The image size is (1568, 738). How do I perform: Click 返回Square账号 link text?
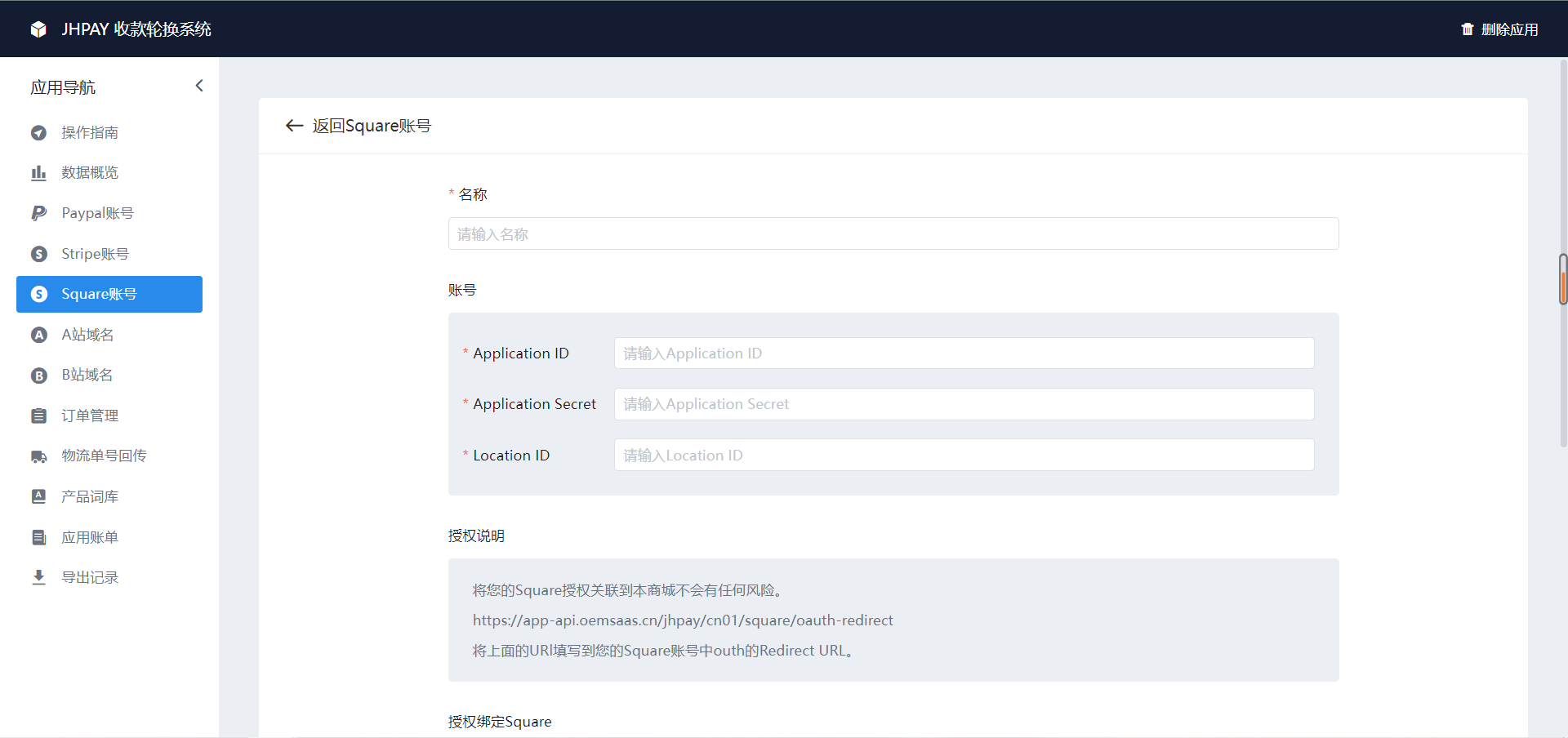coord(372,126)
